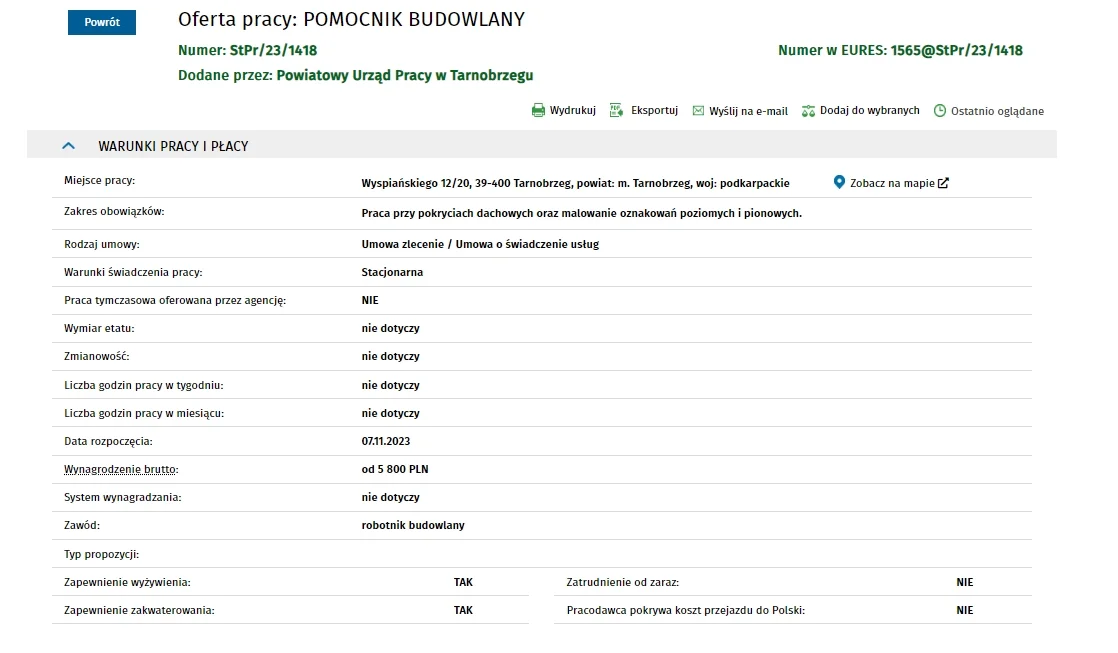
Task: Click the Wydrukuj text link
Action: (x=573, y=110)
